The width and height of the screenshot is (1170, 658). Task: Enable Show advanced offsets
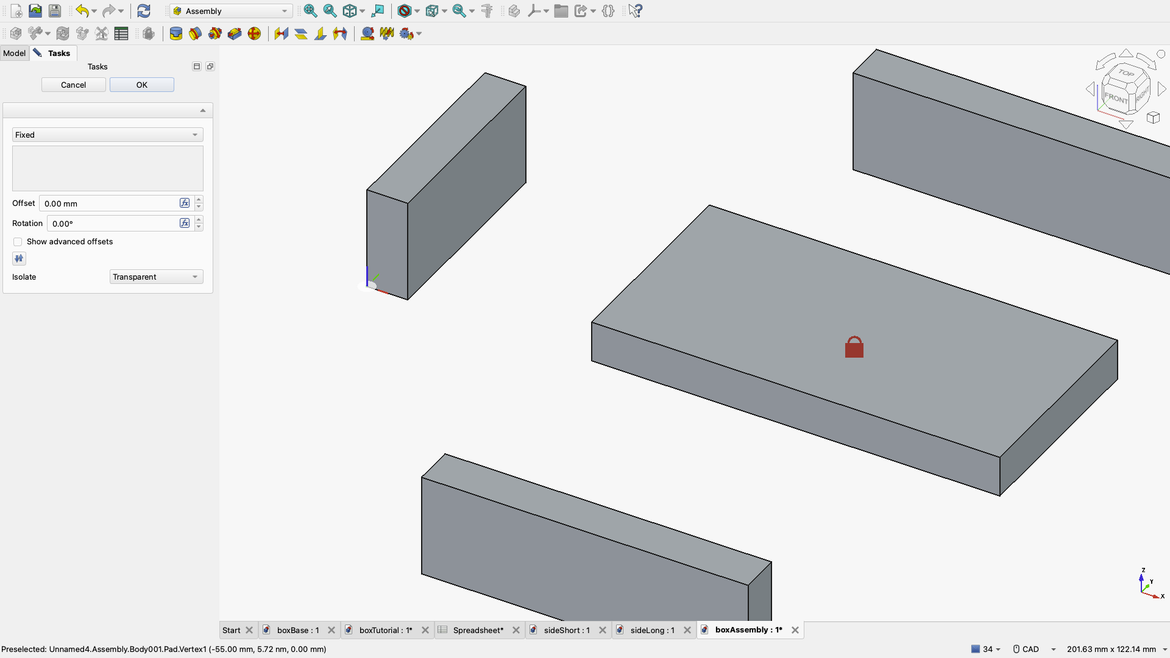tap(17, 241)
